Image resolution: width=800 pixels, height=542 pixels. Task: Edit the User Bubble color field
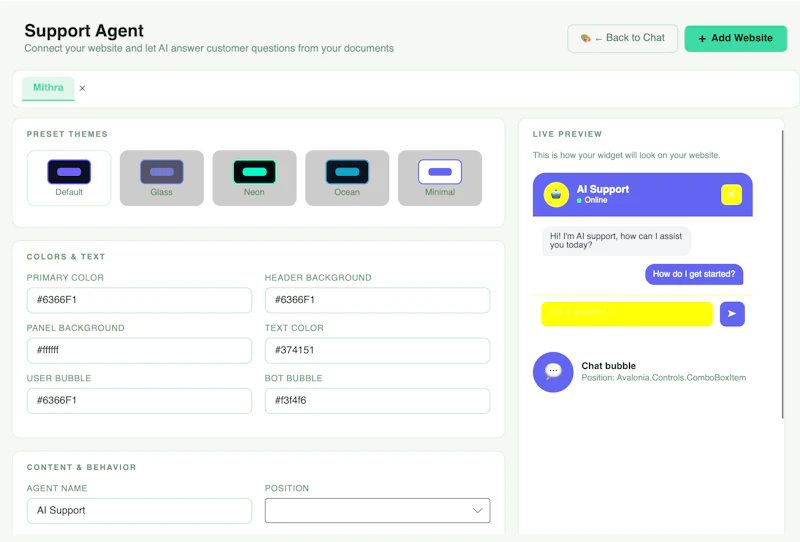point(139,401)
